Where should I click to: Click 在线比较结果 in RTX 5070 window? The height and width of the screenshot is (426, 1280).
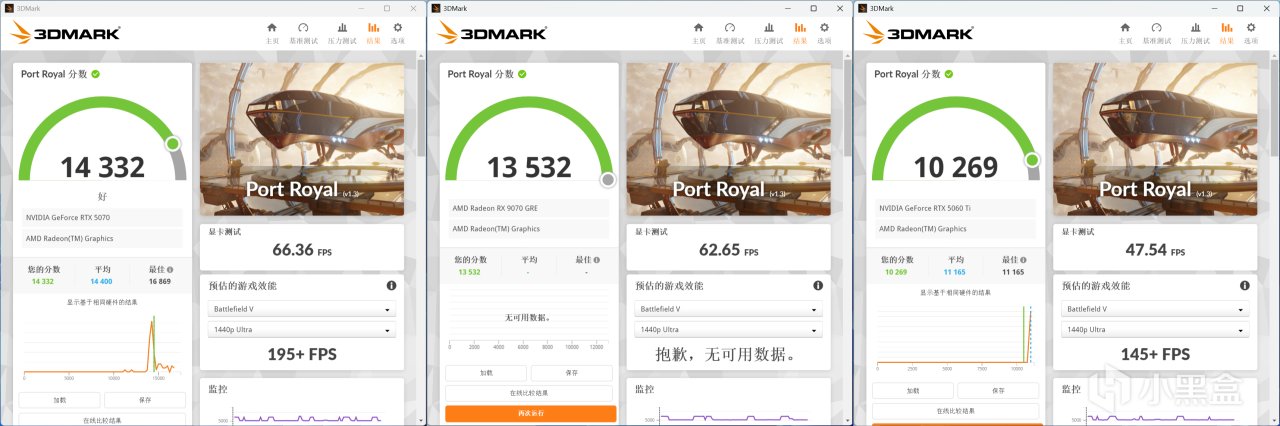click(102, 420)
